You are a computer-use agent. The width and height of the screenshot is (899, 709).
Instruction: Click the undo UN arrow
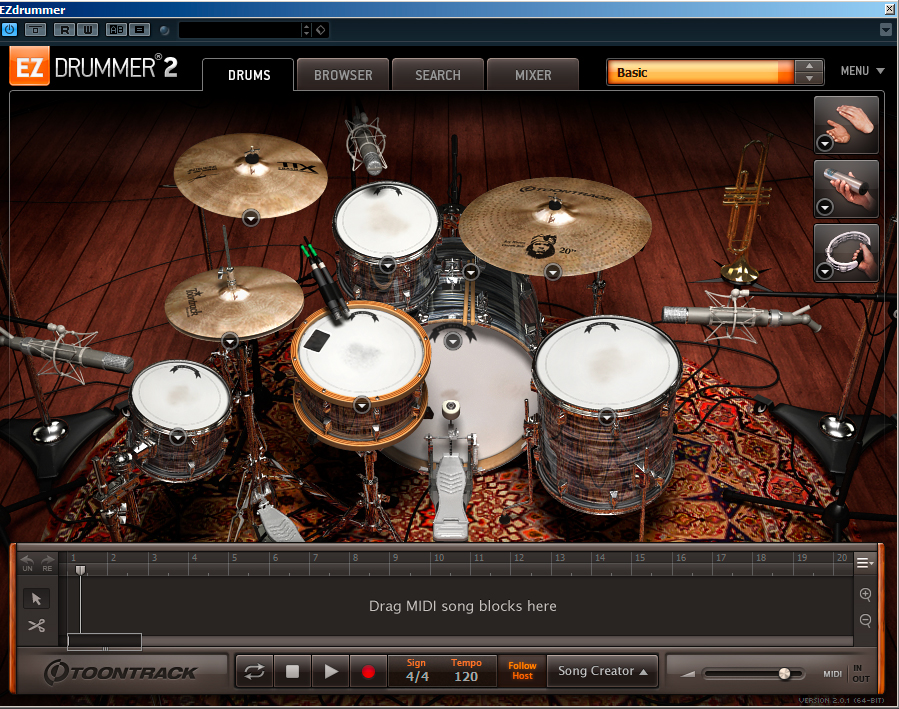tap(28, 563)
